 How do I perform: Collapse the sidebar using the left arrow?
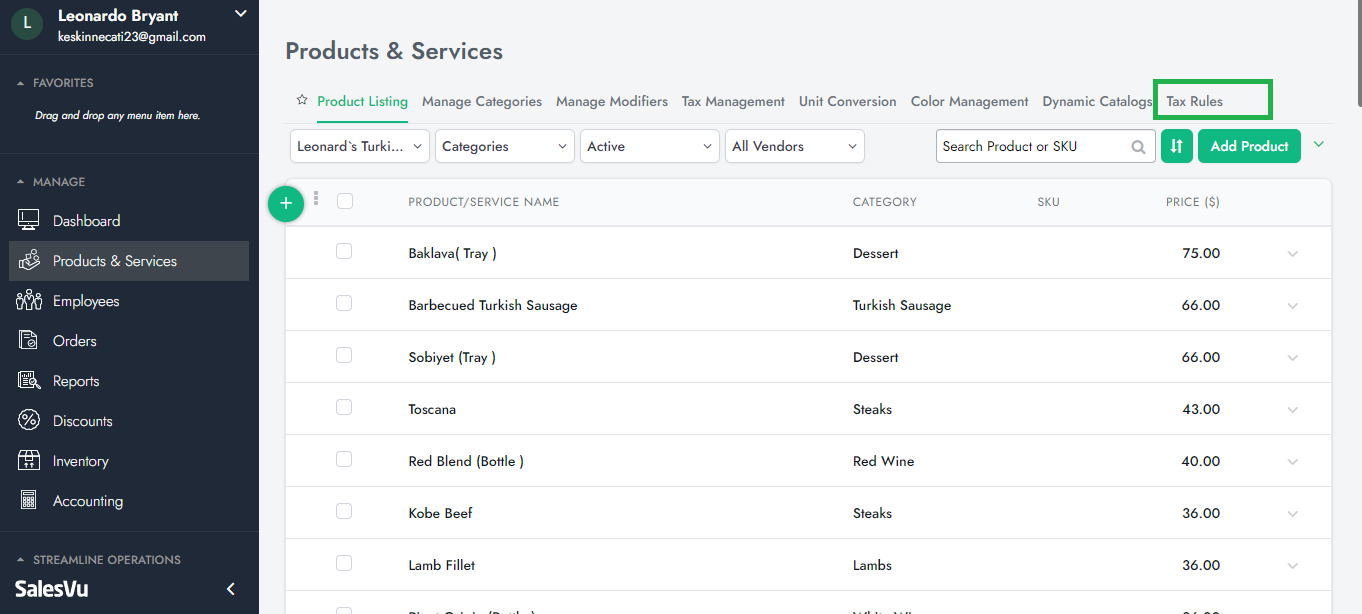point(231,589)
